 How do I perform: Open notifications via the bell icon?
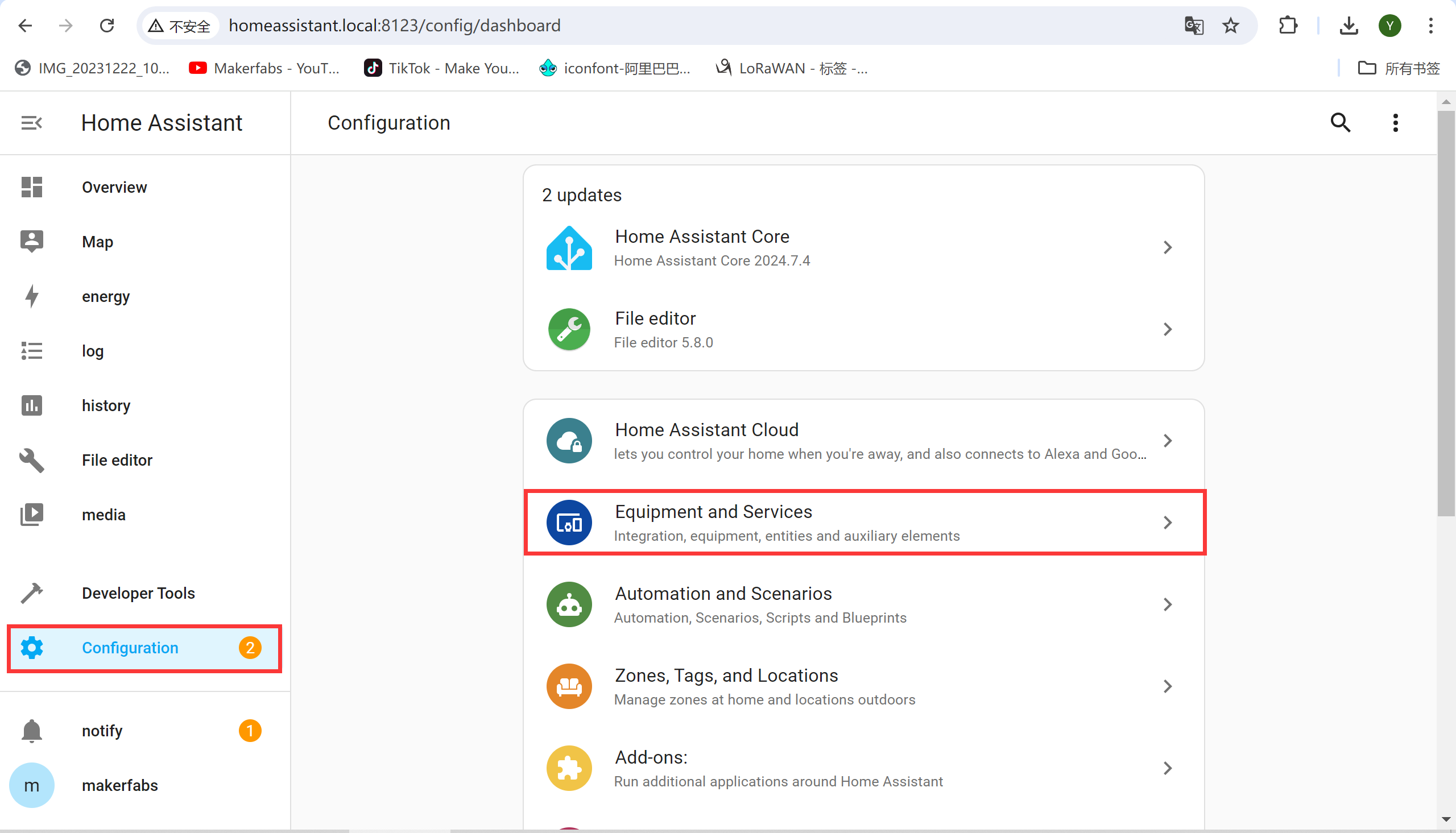click(31, 731)
